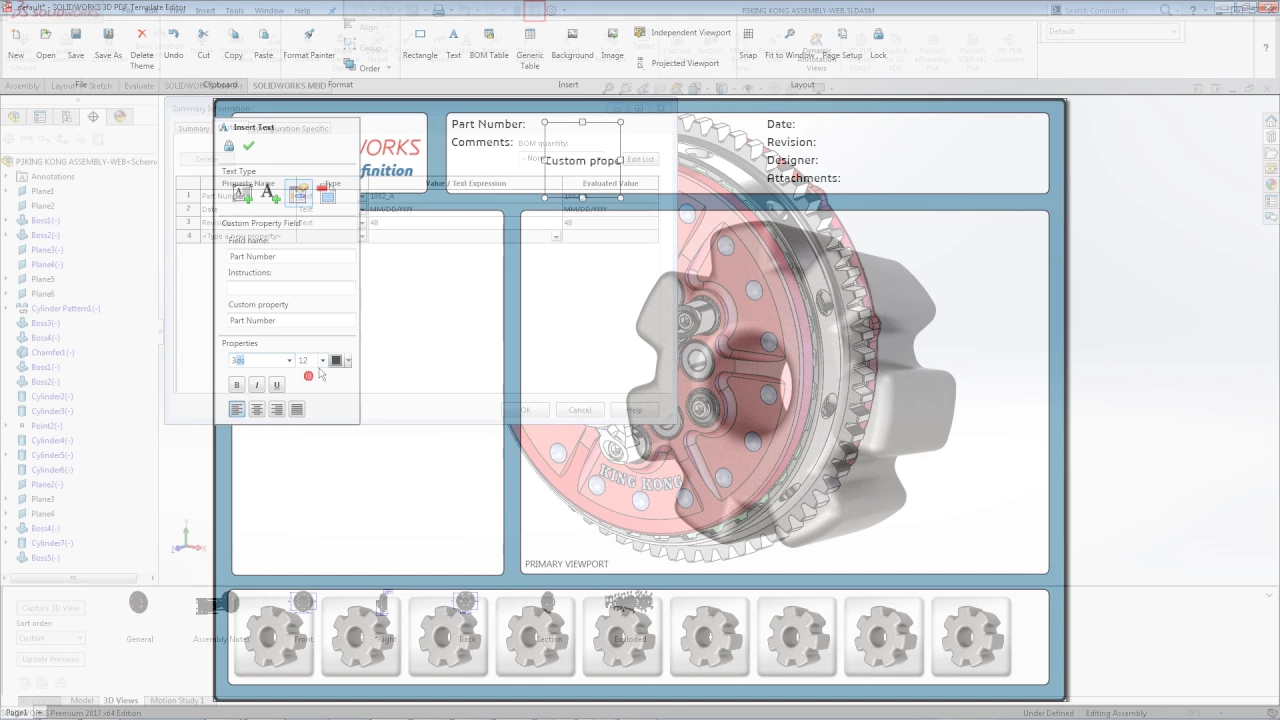Click the text color swatch
This screenshot has width=1280, height=720.
[336, 361]
